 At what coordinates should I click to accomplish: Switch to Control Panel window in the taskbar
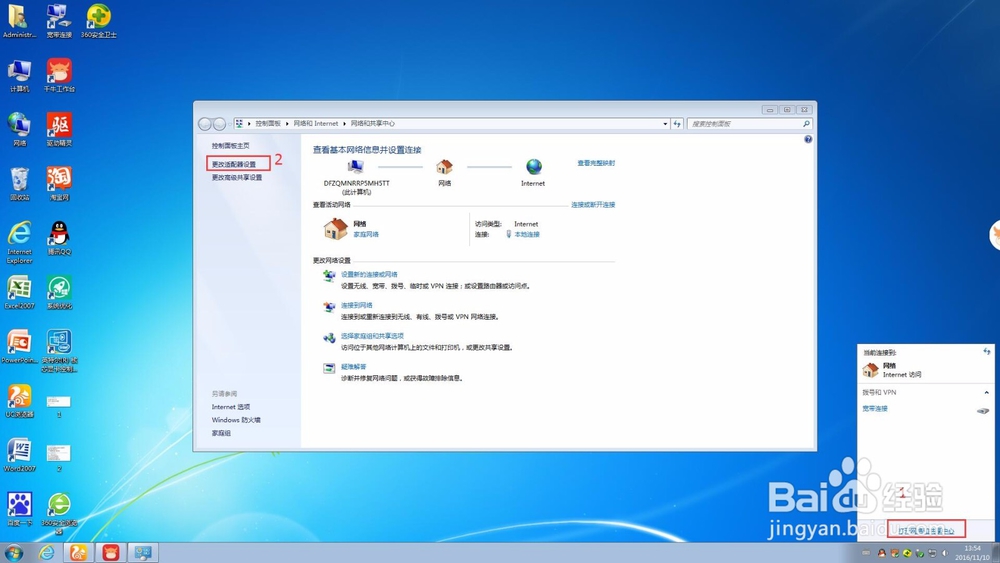tap(143, 552)
